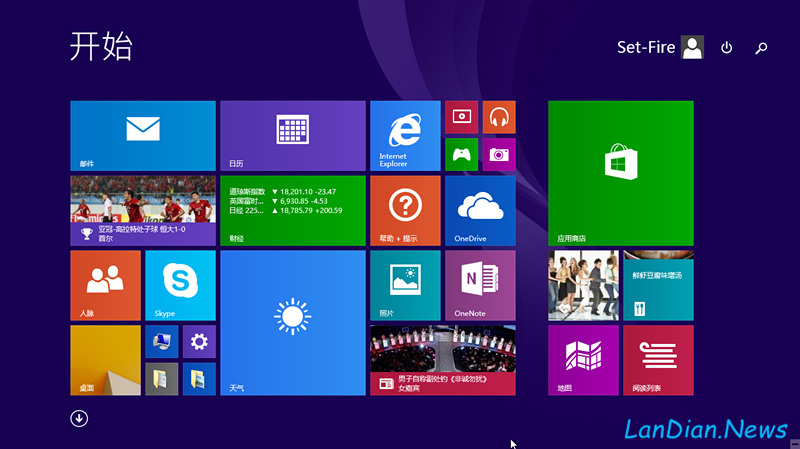The height and width of the screenshot is (449, 800).
Task: Open the Maps (地图) tile
Action: (x=583, y=360)
